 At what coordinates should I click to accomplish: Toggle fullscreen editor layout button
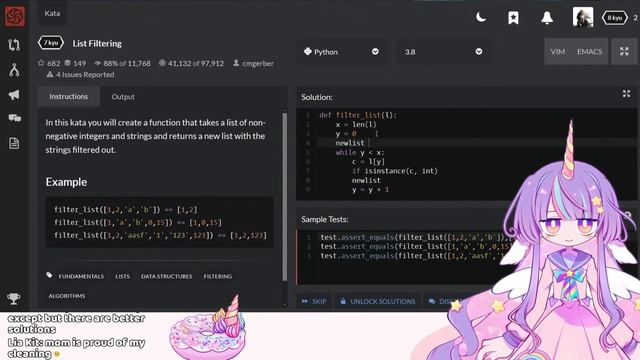[624, 51]
